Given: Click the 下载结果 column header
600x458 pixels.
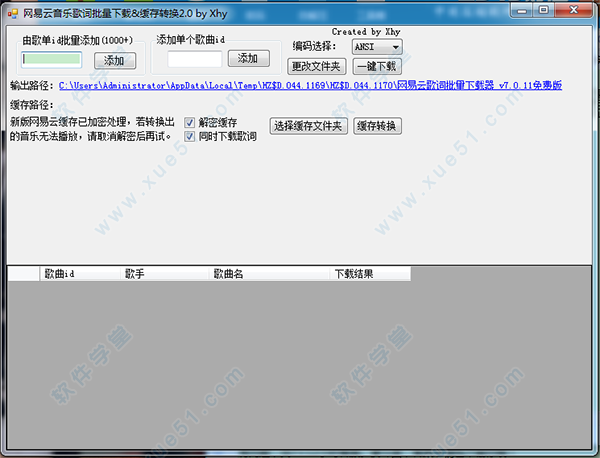Looking at the screenshot, I should [x=370, y=274].
